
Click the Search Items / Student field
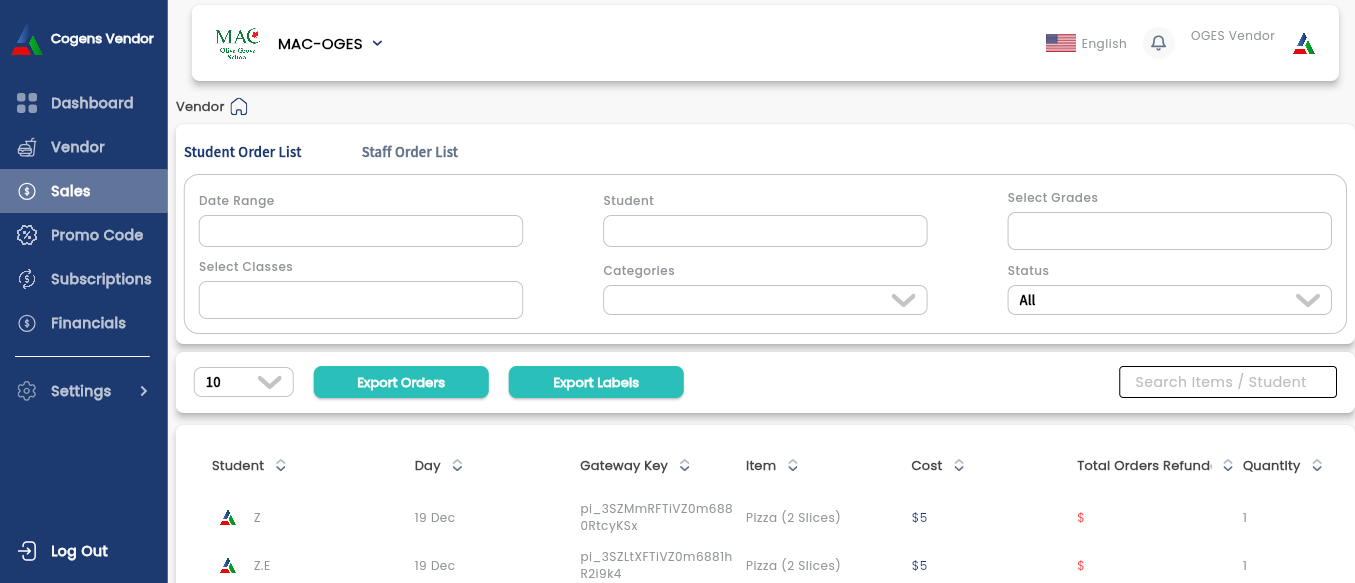[1227, 382]
